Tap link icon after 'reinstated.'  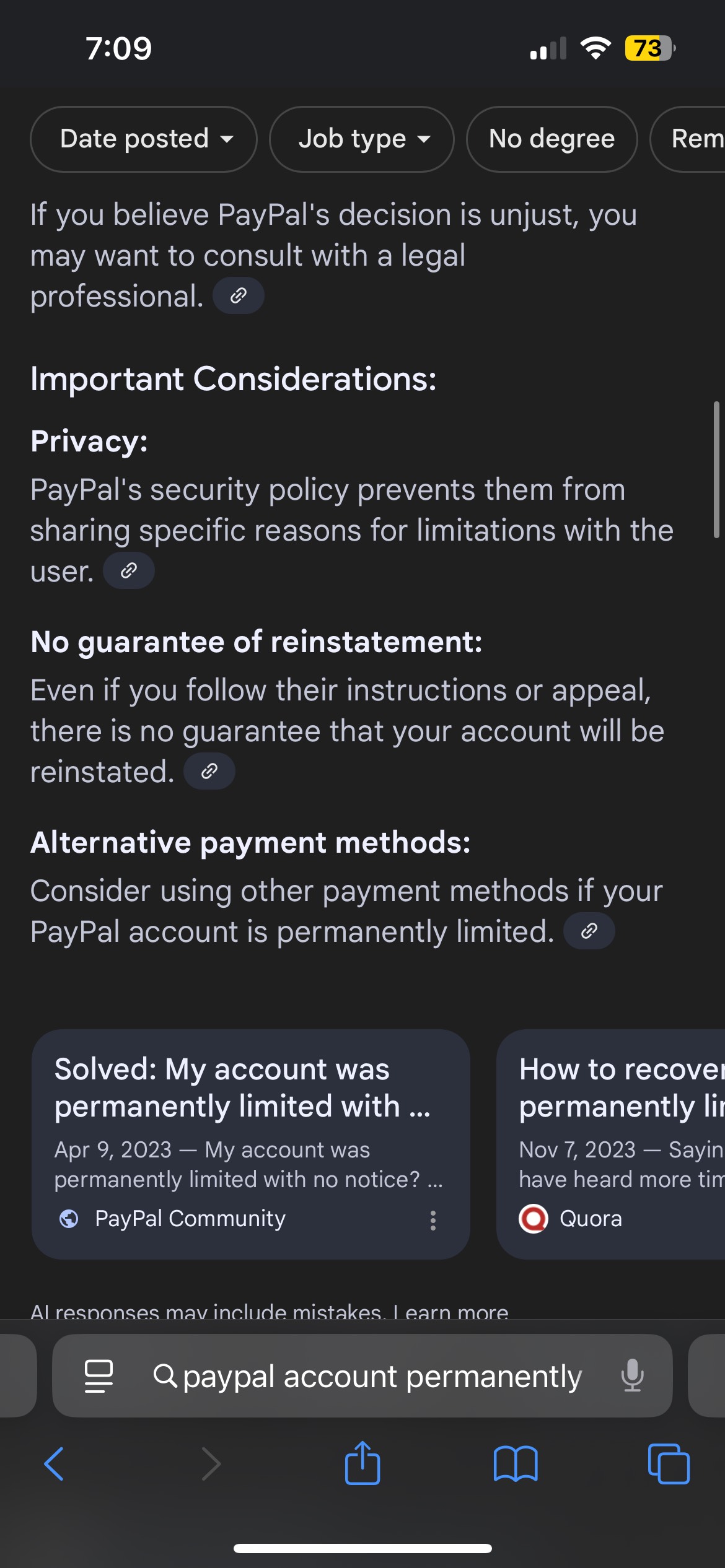[209, 771]
